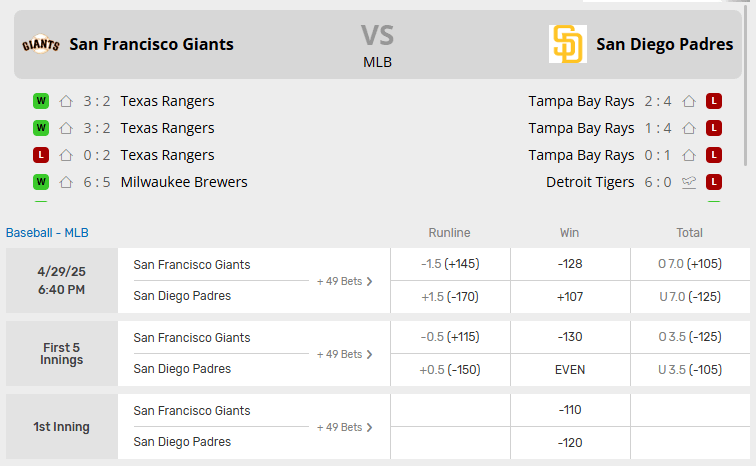This screenshot has height=466, width=756.
Task: Click the home icon beside Tampa Bay Rays 2:4
Action: (689, 101)
